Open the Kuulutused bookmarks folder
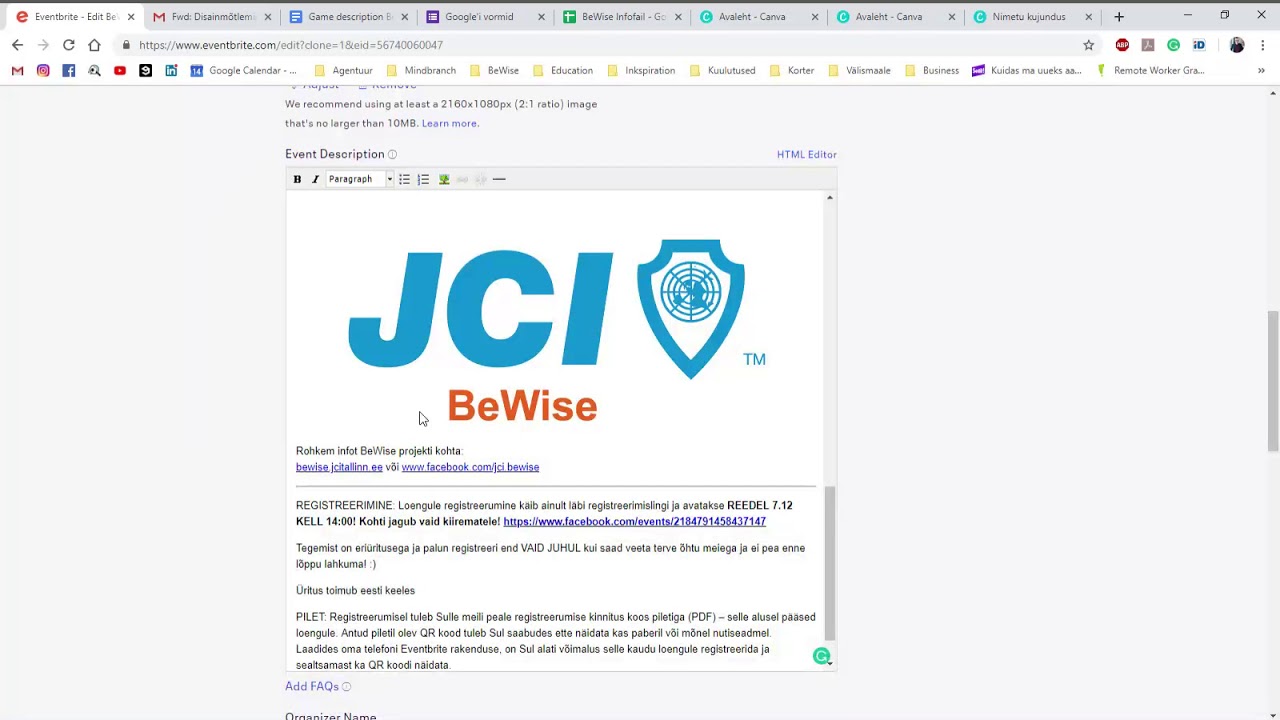 (722, 71)
